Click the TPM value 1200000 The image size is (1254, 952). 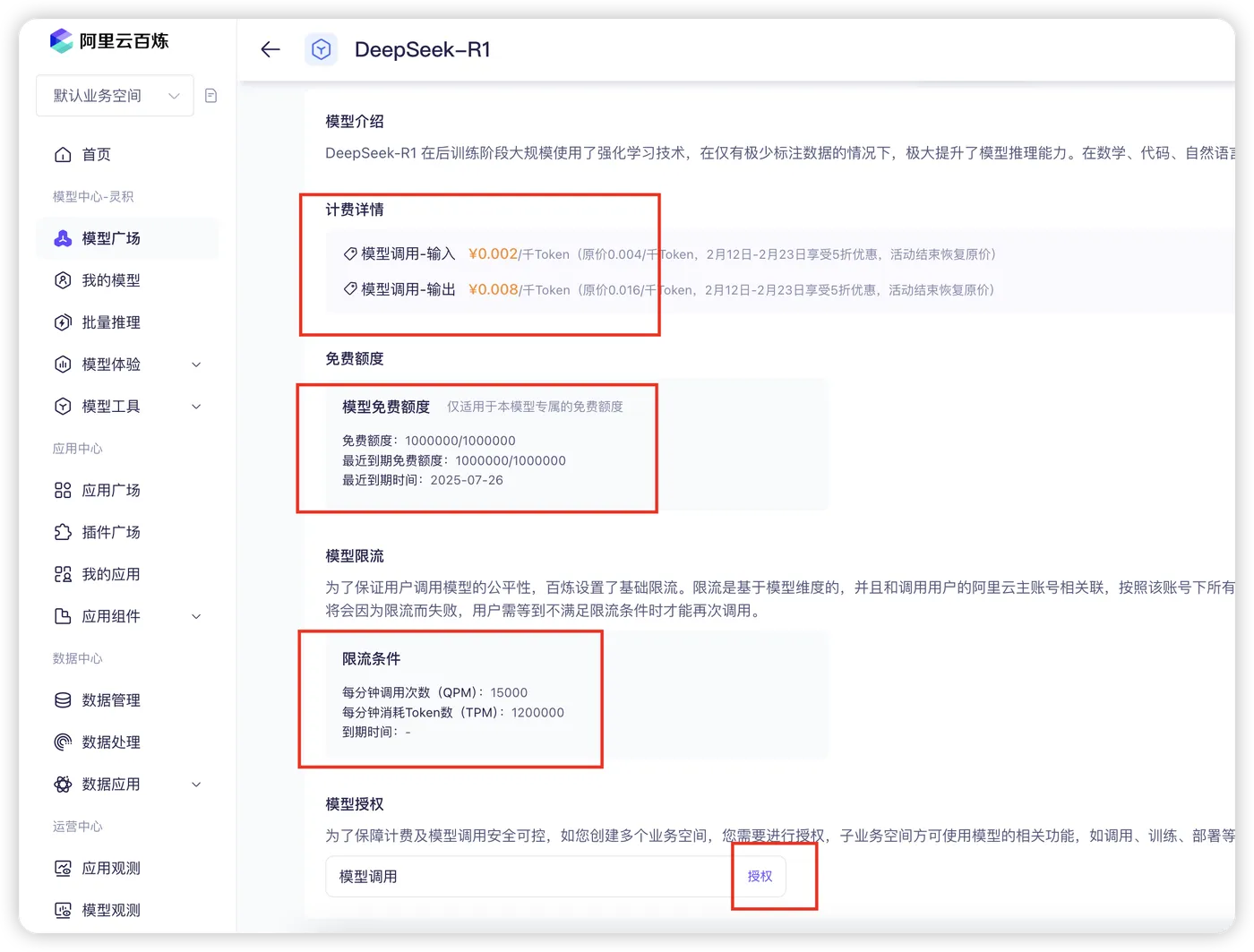click(537, 713)
